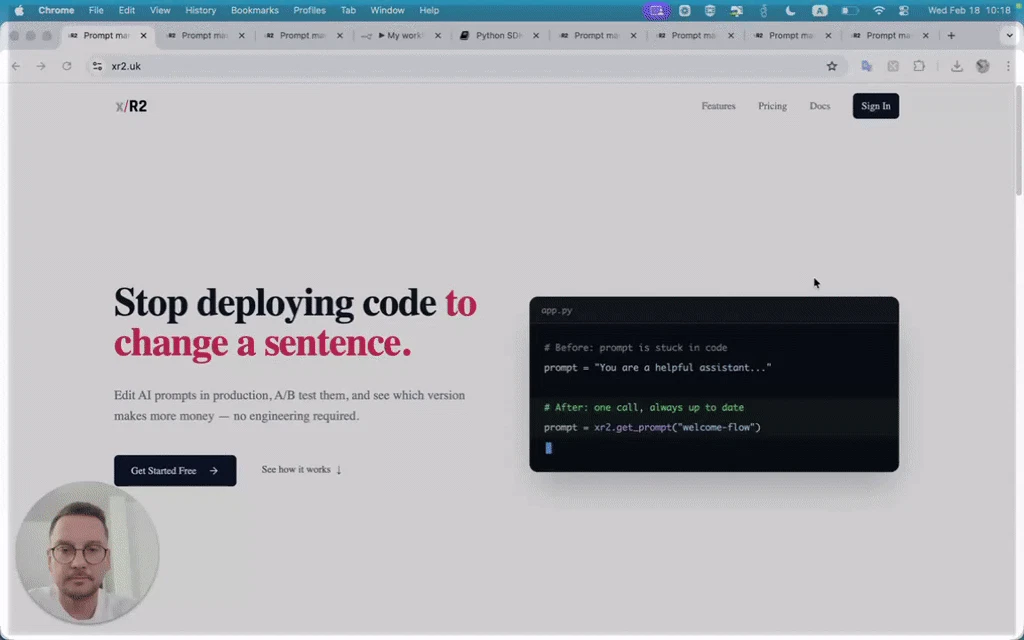This screenshot has height=640, width=1024.
Task: Click the '# Before: prompt is stuck in code' comment
Action: click(635, 347)
